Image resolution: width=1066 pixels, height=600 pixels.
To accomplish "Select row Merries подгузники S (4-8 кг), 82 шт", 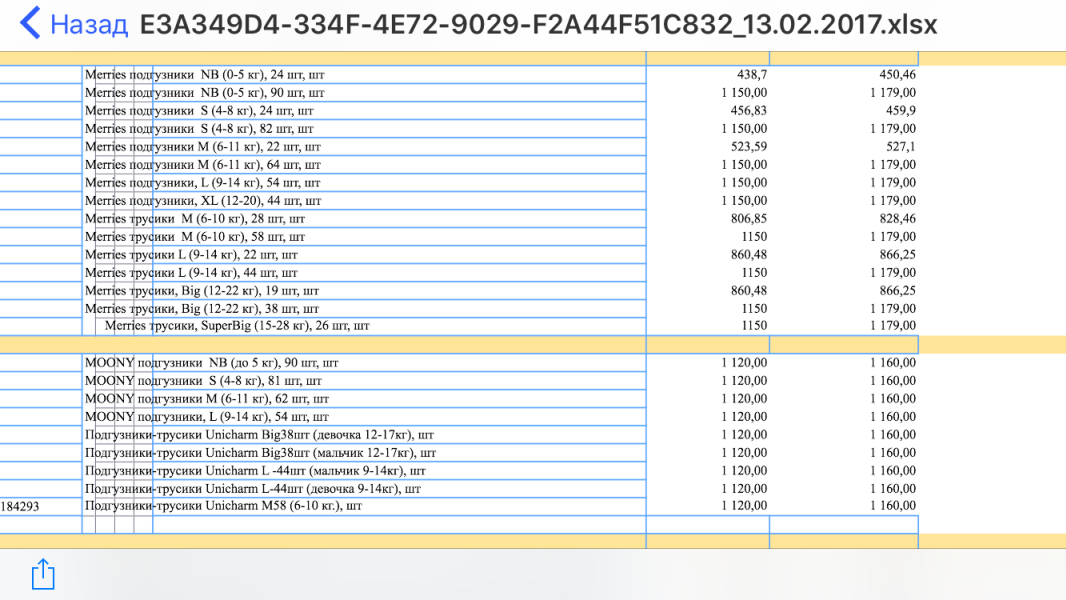I will click(199, 129).
